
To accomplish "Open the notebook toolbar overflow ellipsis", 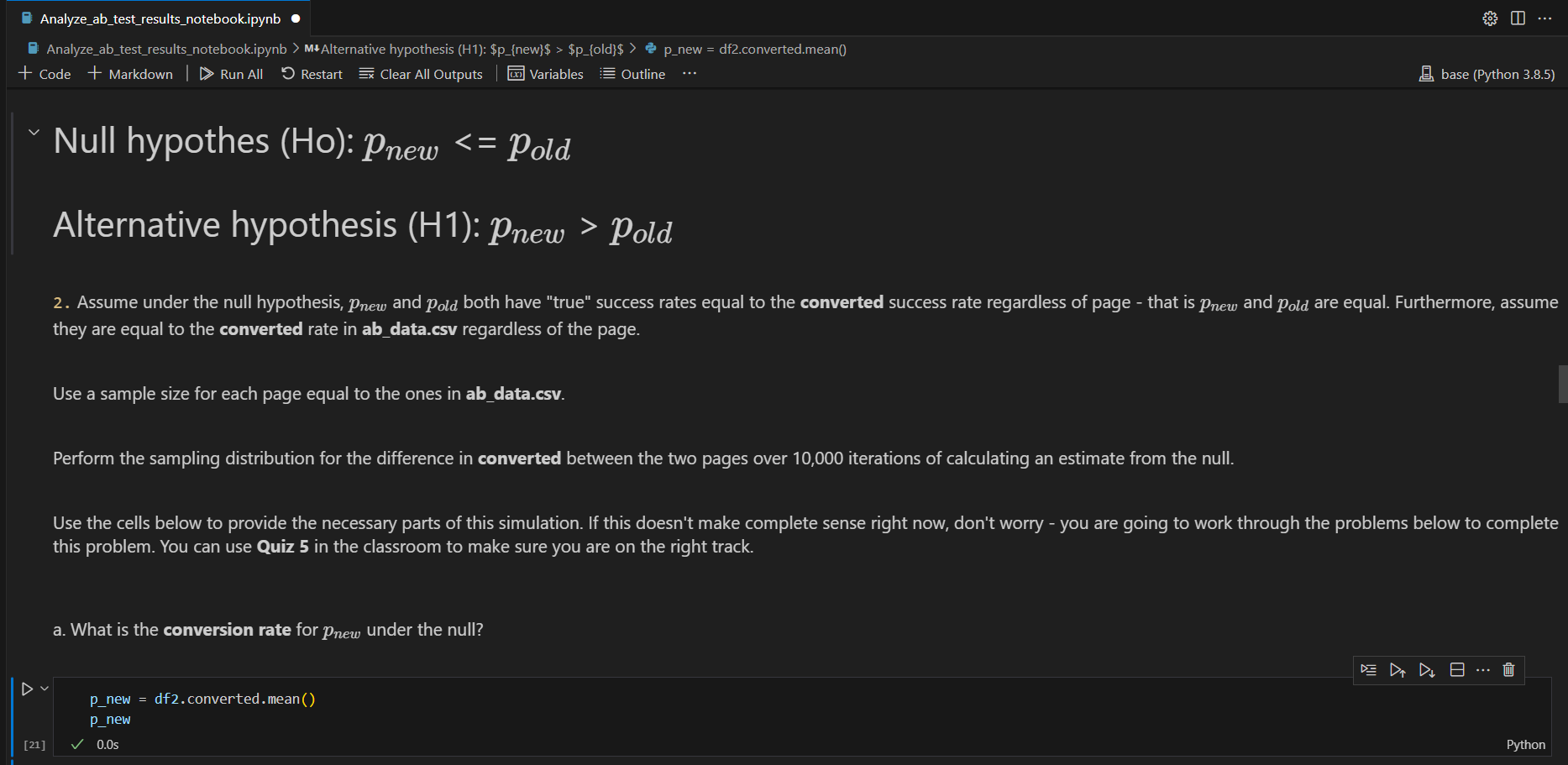I will click(690, 74).
